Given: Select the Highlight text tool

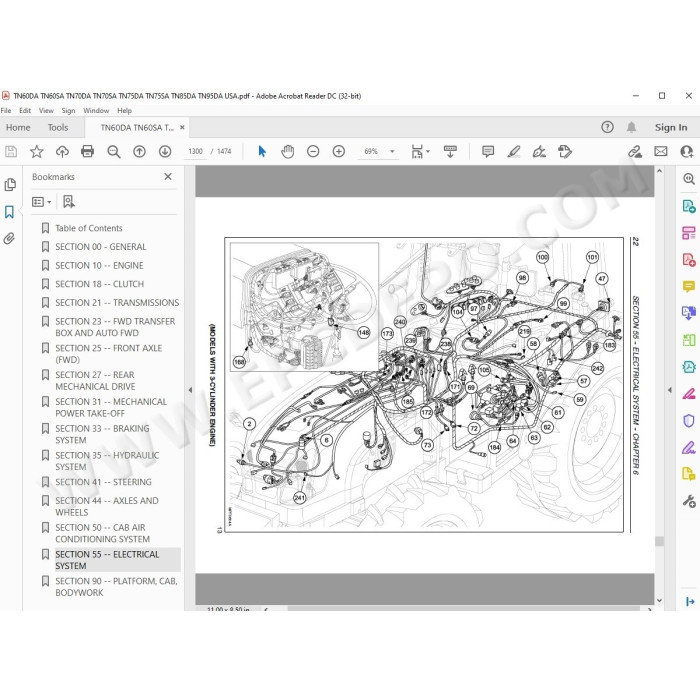Looking at the screenshot, I should point(514,151).
